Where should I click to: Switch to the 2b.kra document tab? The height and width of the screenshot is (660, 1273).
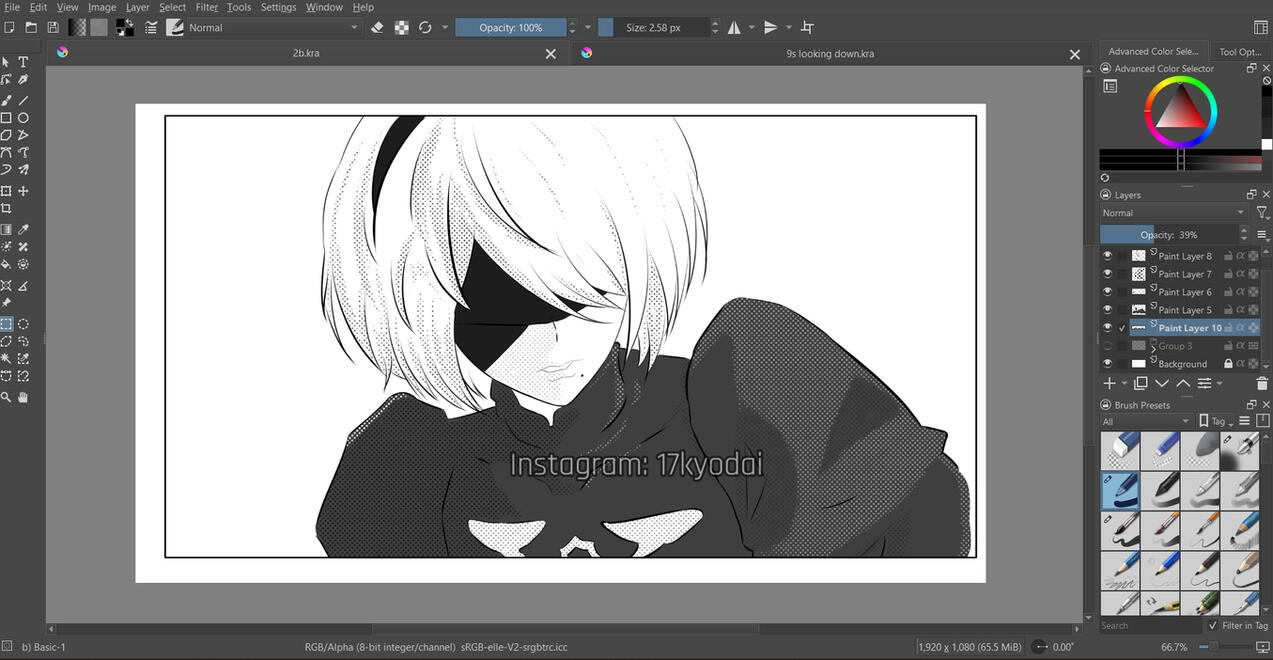306,53
